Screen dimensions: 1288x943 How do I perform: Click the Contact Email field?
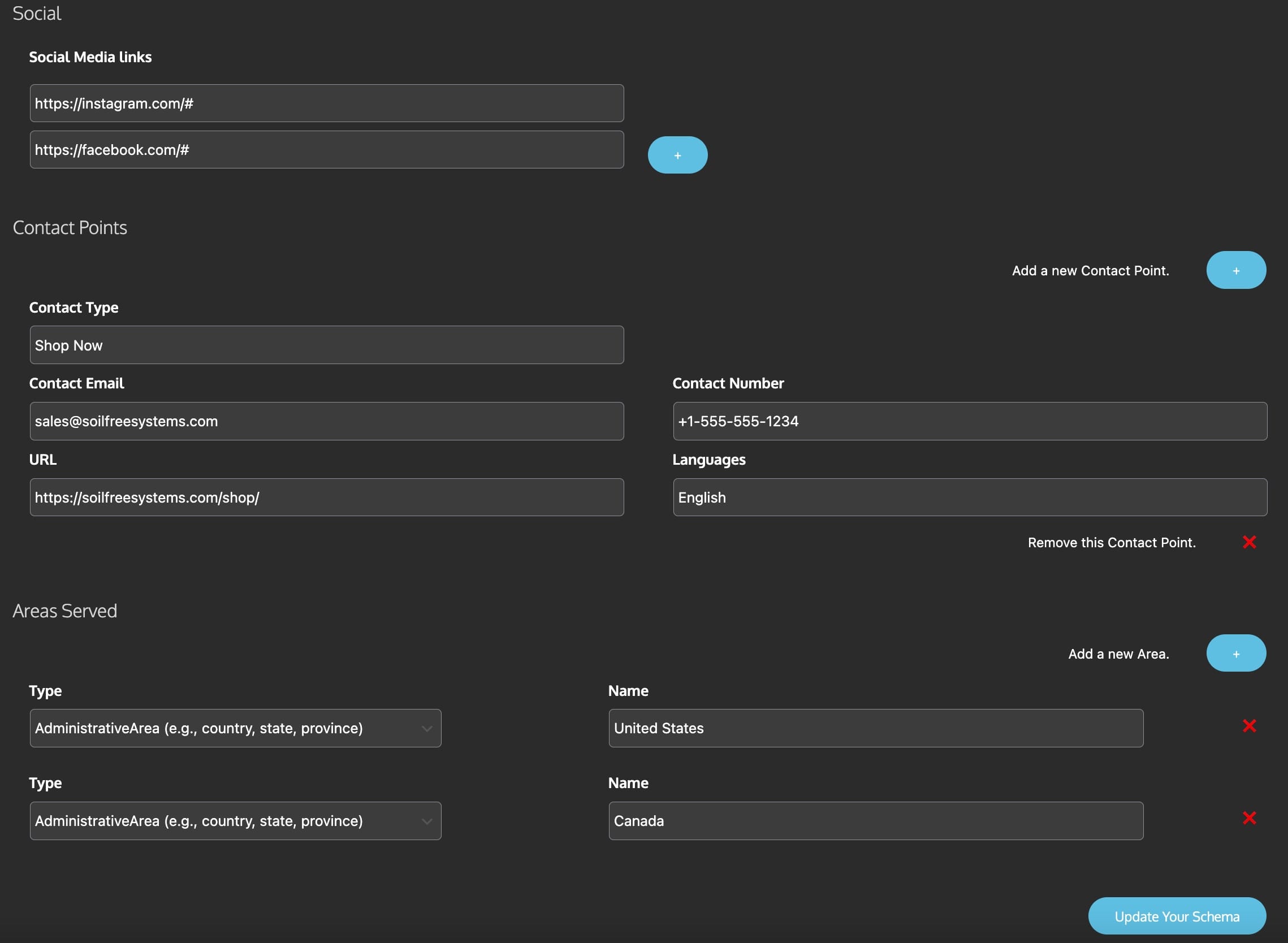click(326, 421)
